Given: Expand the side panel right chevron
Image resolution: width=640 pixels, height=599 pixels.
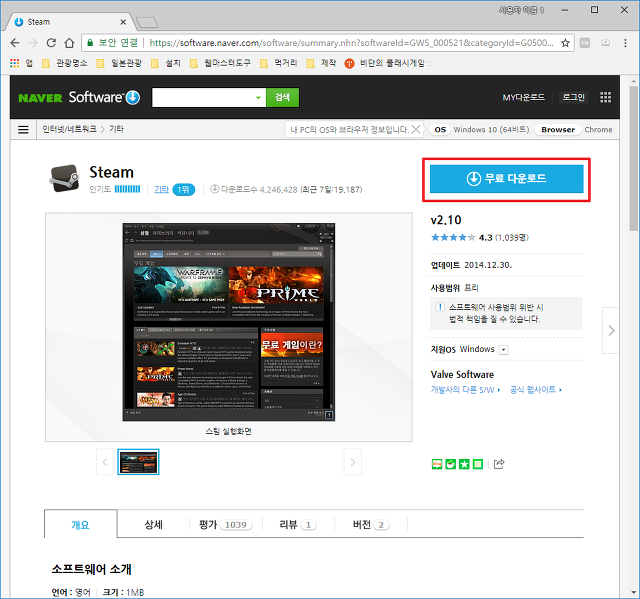Looking at the screenshot, I should click(611, 331).
